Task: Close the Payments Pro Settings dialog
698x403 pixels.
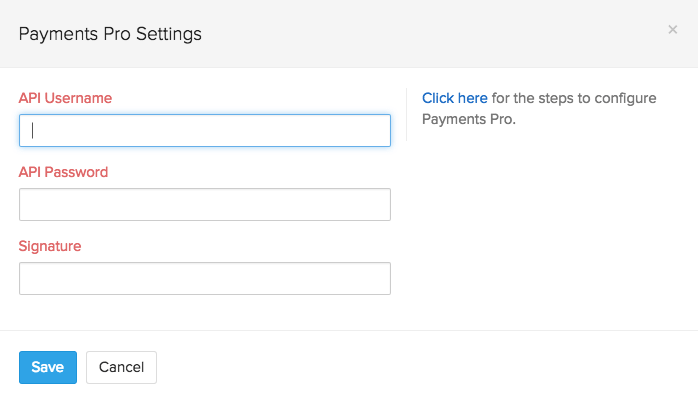Action: coord(673,30)
